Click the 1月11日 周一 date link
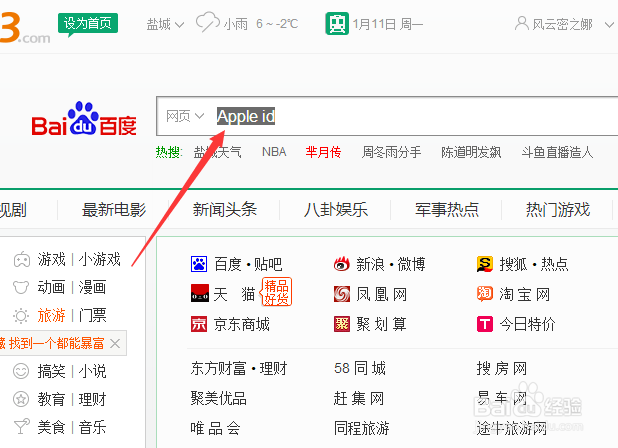Image resolution: width=618 pixels, height=448 pixels. [x=387, y=24]
